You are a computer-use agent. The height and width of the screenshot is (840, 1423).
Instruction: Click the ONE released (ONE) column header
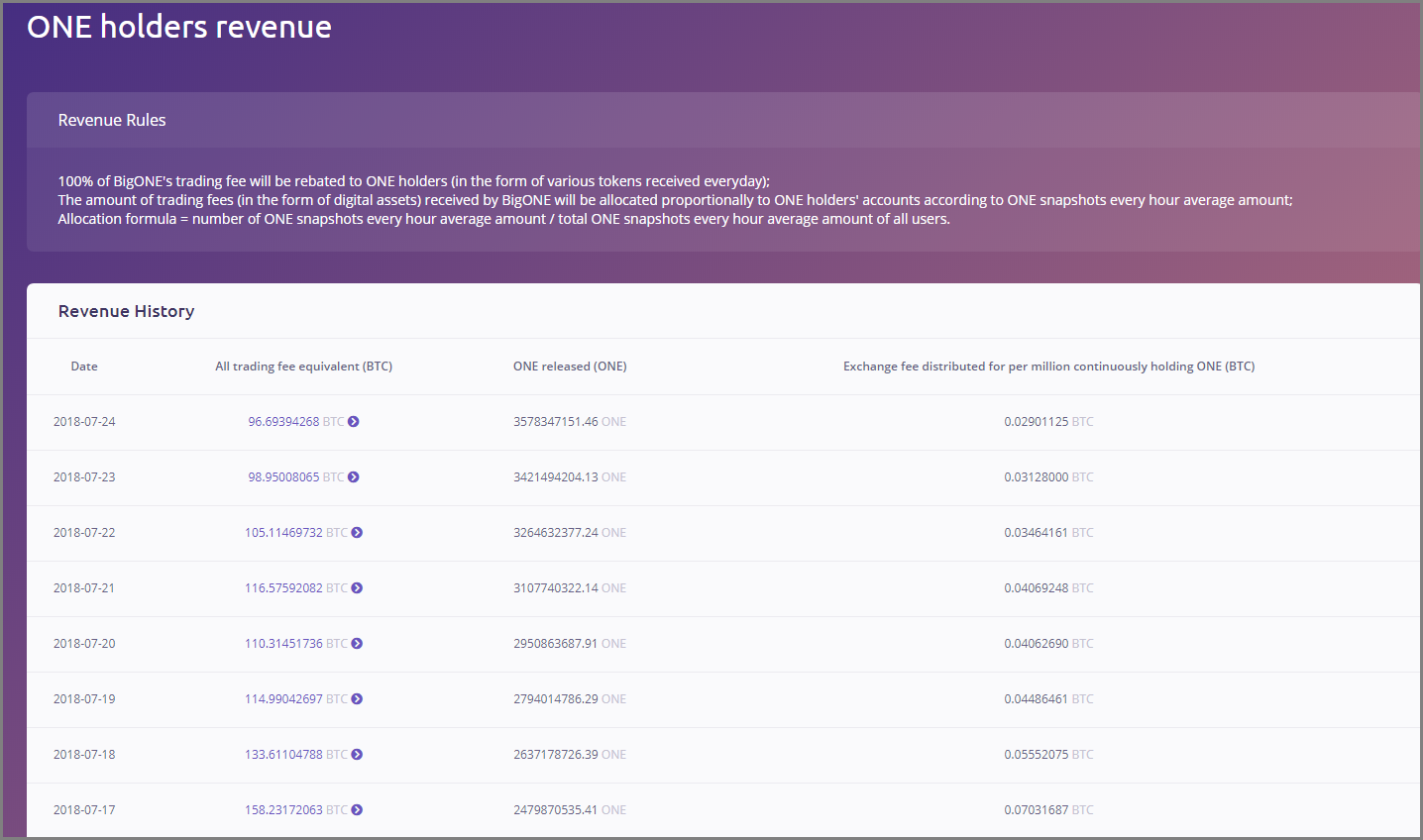[570, 367]
